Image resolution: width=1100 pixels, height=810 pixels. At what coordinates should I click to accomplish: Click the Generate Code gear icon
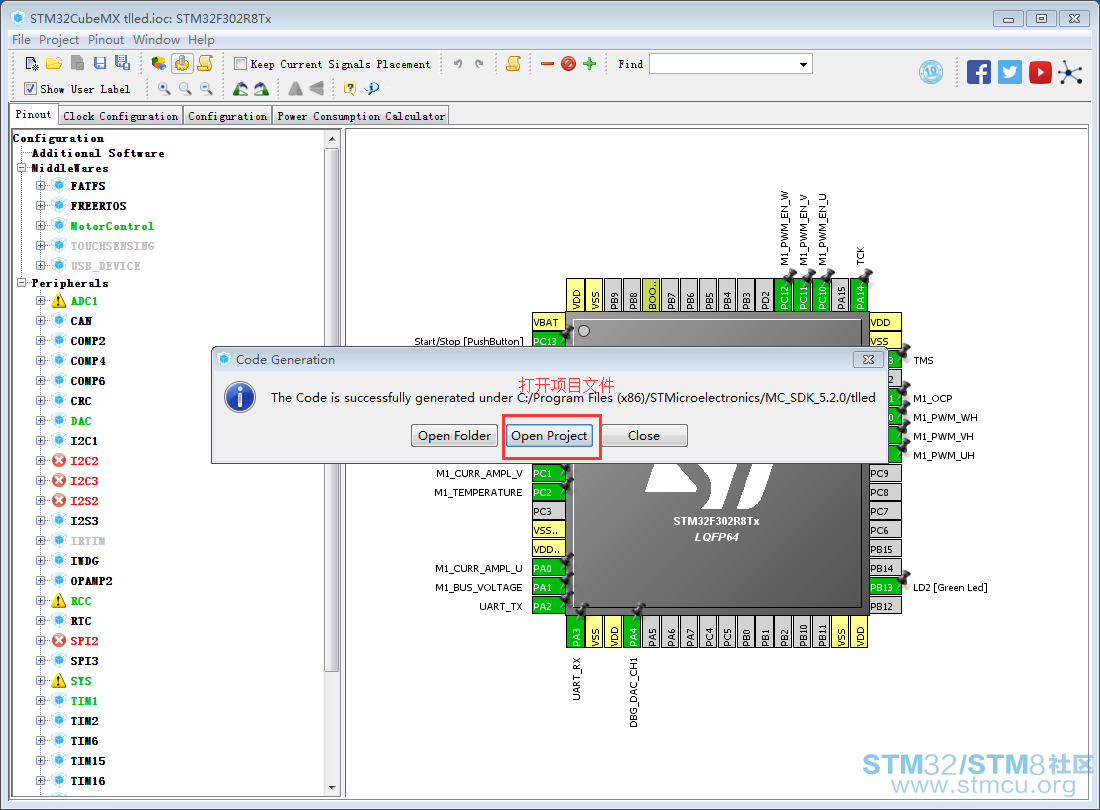pos(182,64)
